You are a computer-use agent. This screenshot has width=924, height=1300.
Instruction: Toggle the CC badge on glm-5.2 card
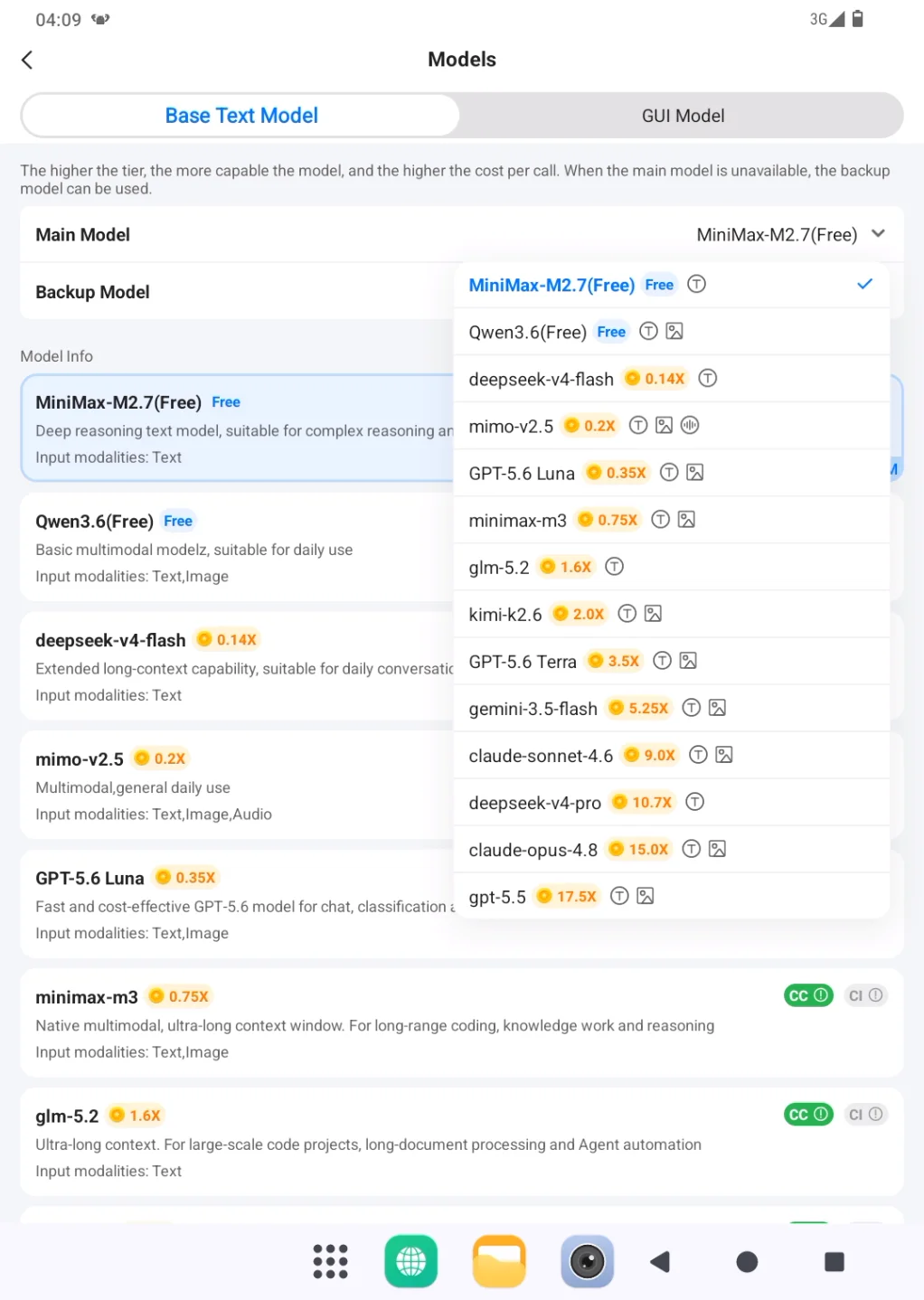point(808,1115)
